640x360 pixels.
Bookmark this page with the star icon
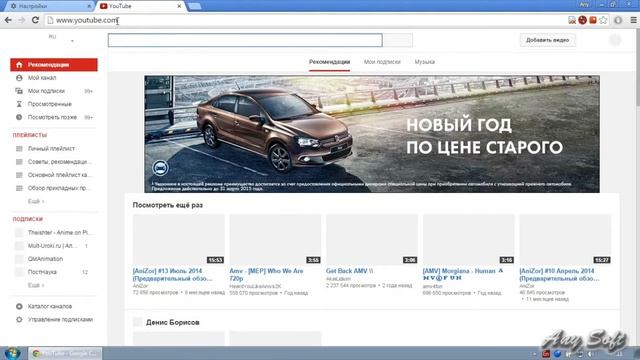click(603, 20)
